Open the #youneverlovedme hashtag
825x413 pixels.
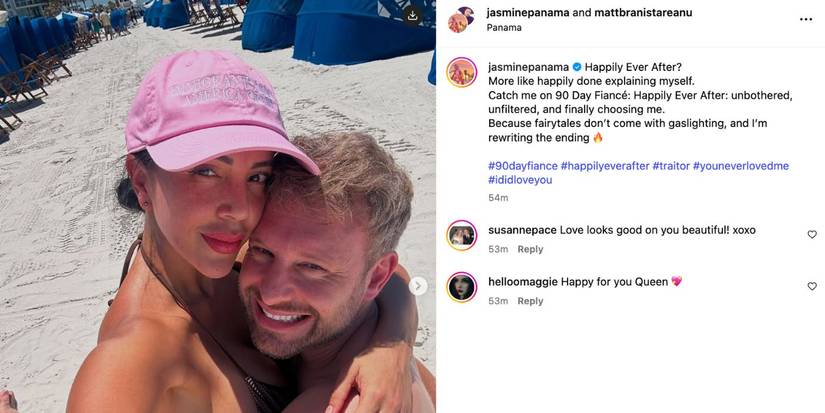click(741, 166)
